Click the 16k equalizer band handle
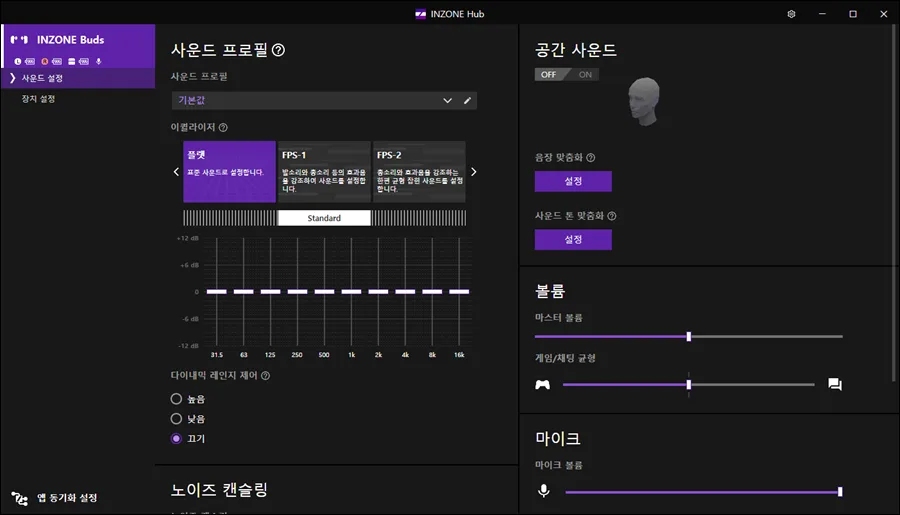The image size is (900, 515). 459,292
